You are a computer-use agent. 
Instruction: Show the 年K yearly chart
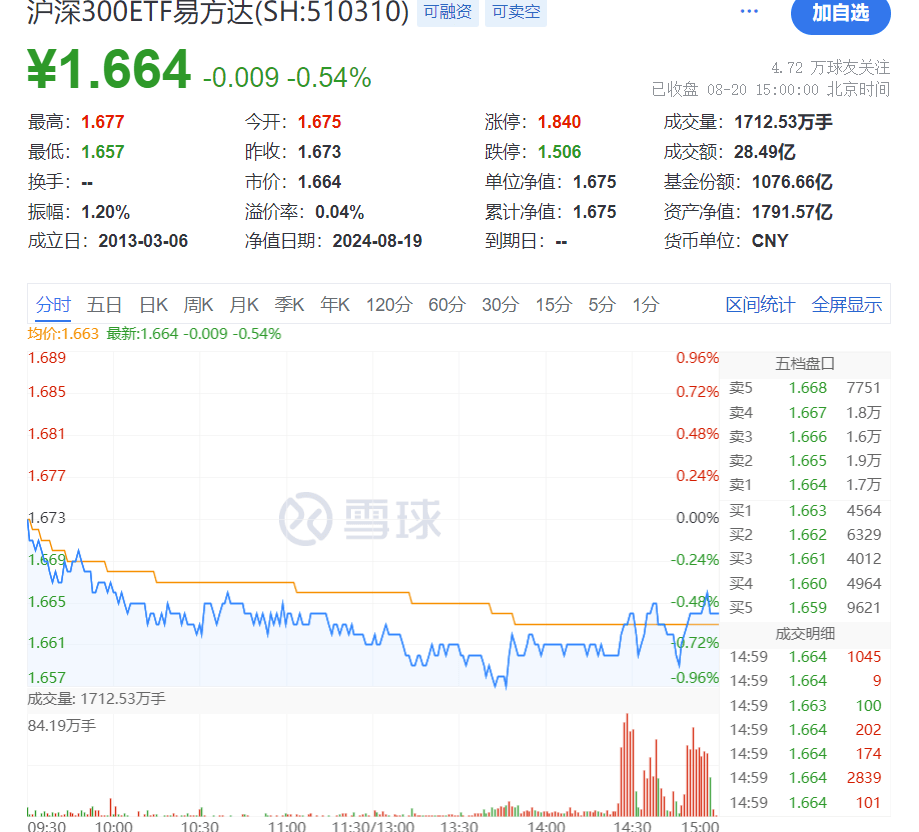335,305
